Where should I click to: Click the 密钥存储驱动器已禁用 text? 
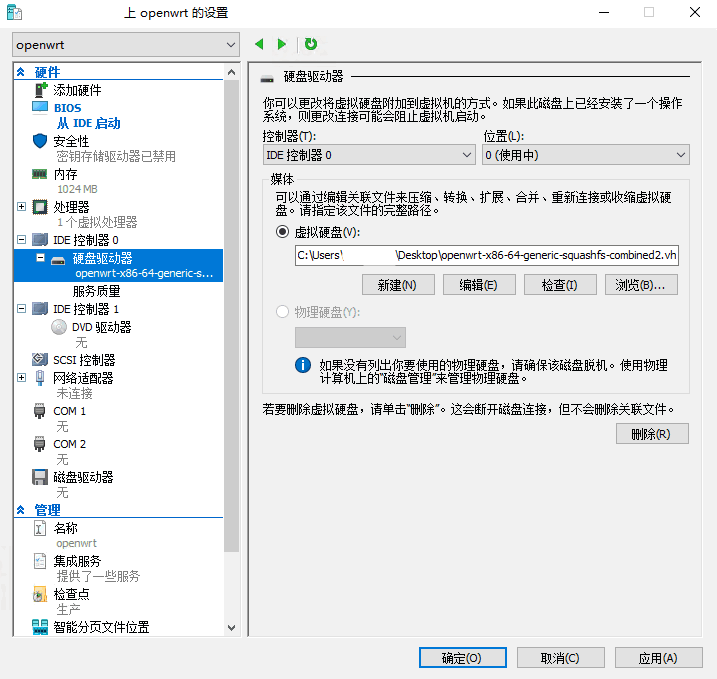point(116,156)
